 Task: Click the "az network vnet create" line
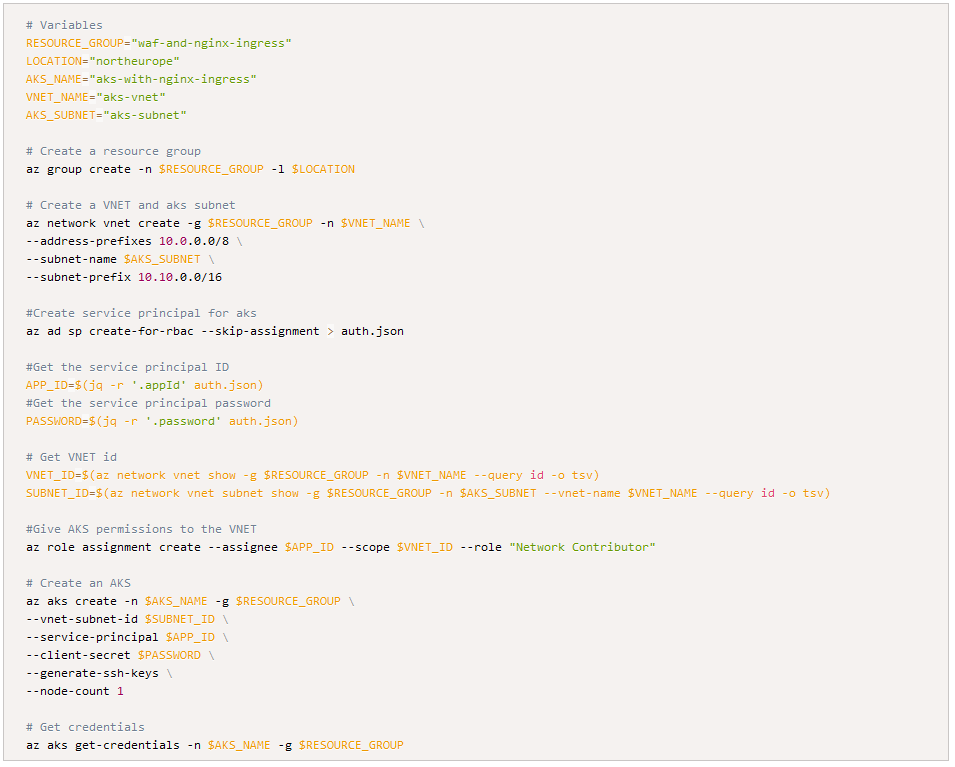(225, 224)
